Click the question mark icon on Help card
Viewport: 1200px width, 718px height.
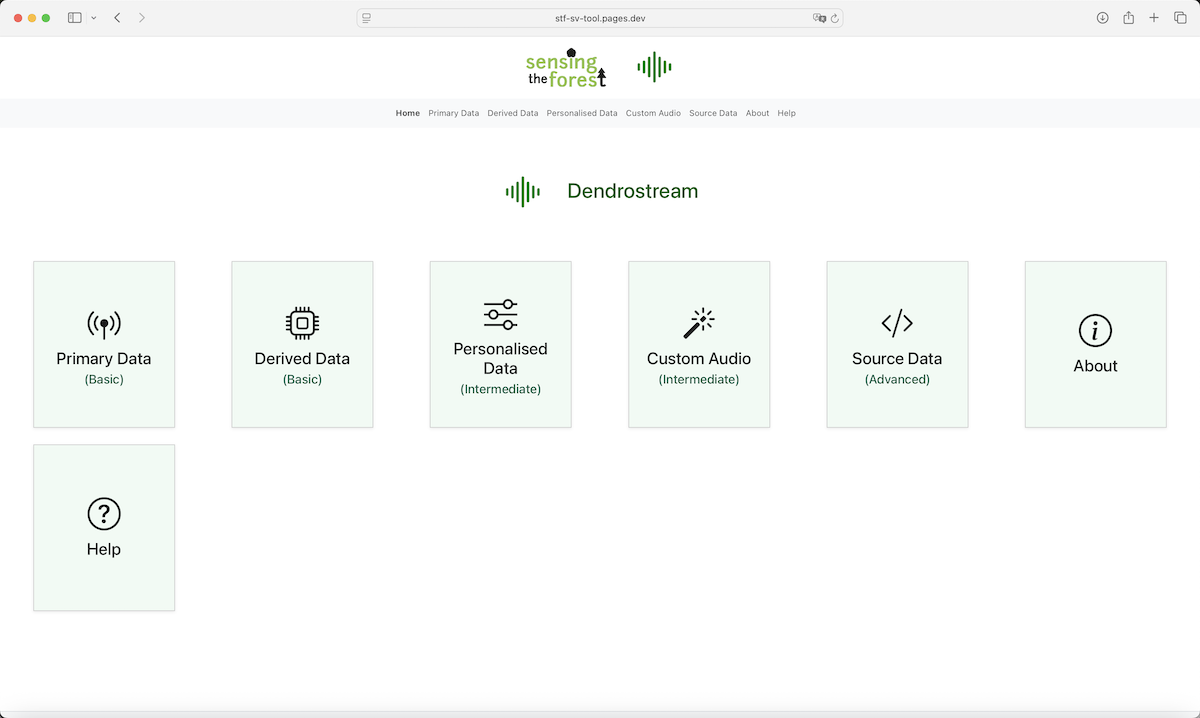pyautogui.click(x=104, y=514)
